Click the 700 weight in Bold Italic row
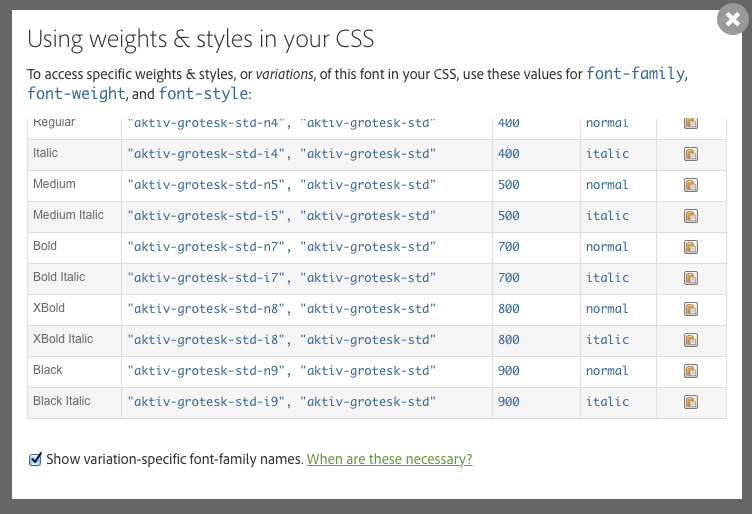The image size is (752, 514). coord(508,278)
